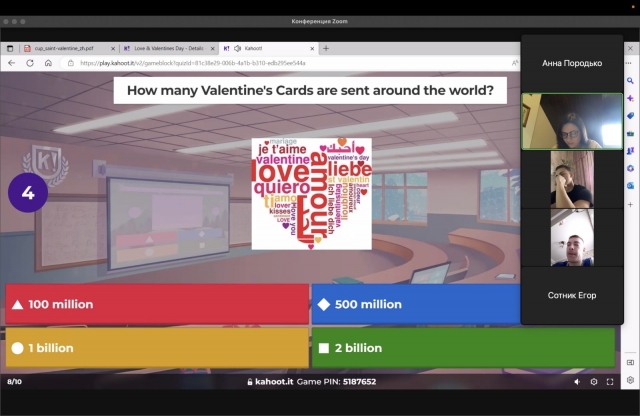Click the heart word-cloud question image
Screen dimensions: 640x416
pyautogui.click(x=311, y=194)
